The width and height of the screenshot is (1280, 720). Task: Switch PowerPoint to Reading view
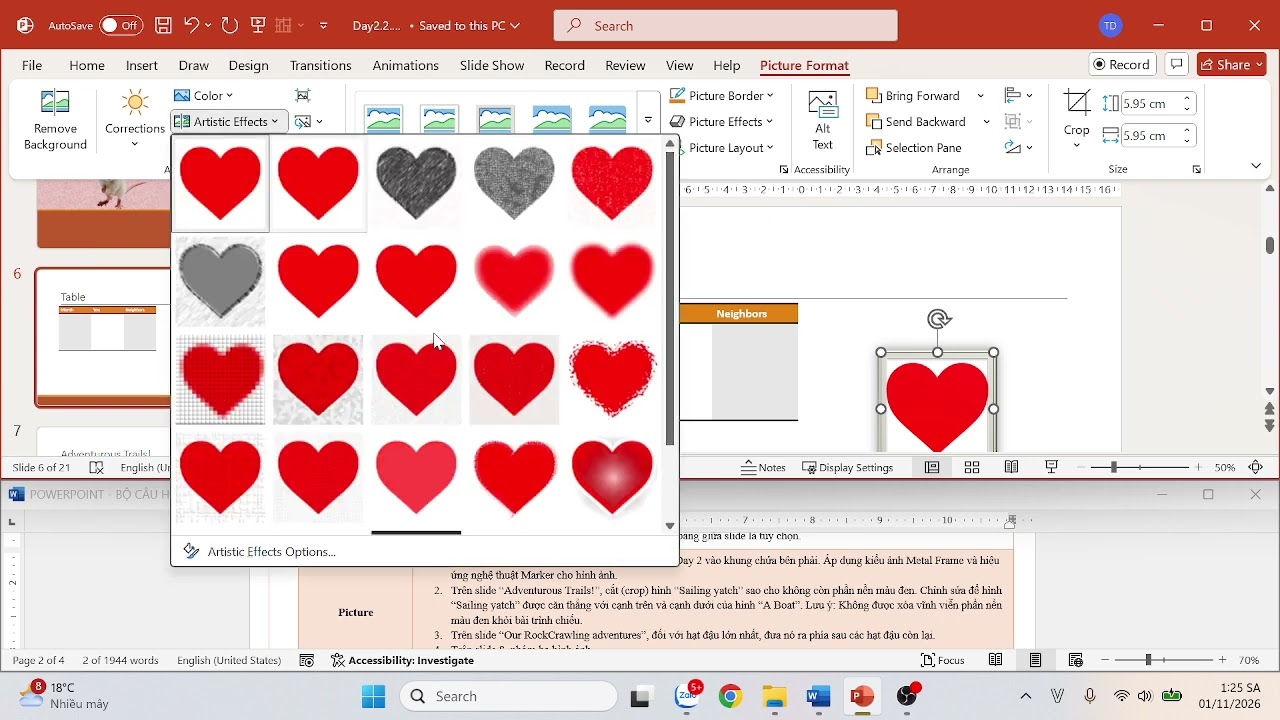pyautogui.click(x=1012, y=467)
